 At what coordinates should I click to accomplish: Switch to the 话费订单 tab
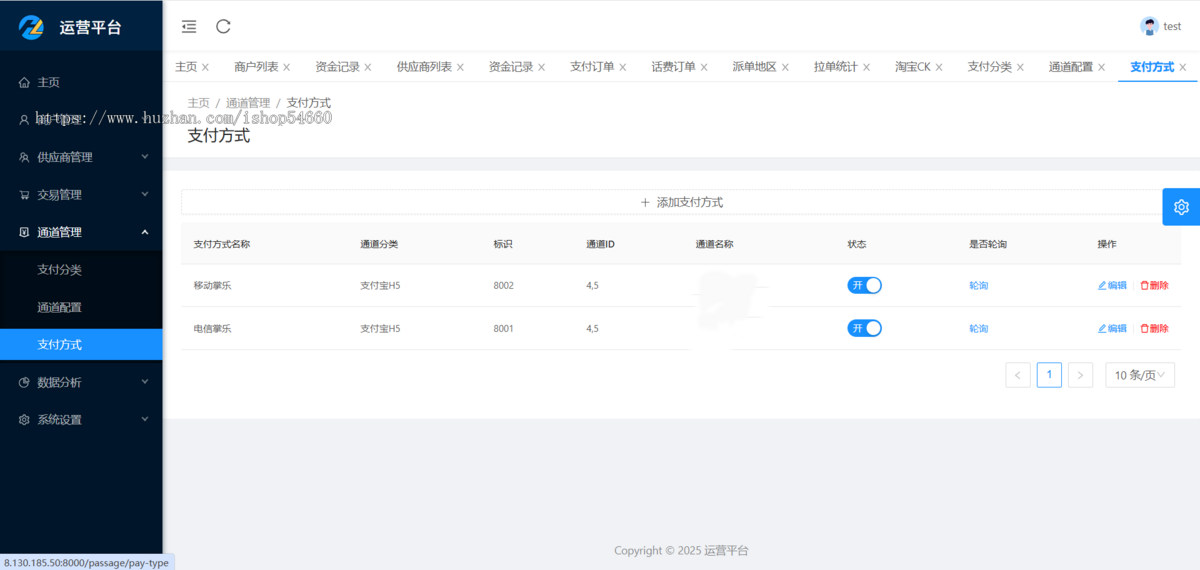pyautogui.click(x=673, y=67)
